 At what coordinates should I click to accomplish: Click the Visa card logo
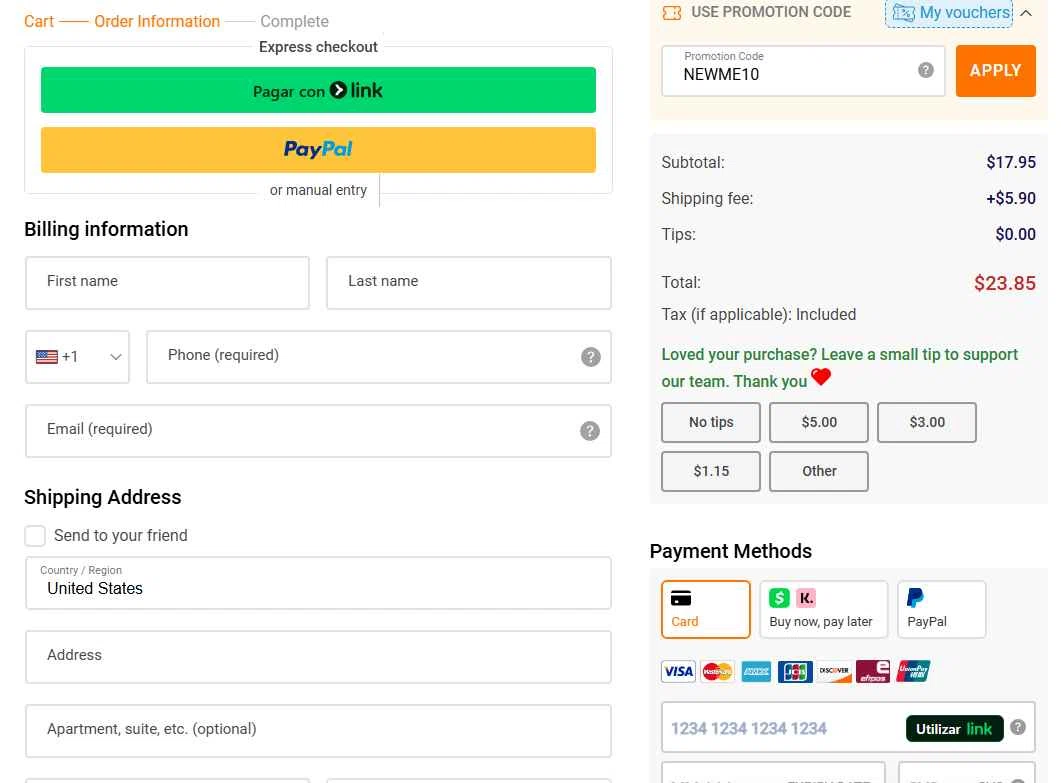coord(678,671)
